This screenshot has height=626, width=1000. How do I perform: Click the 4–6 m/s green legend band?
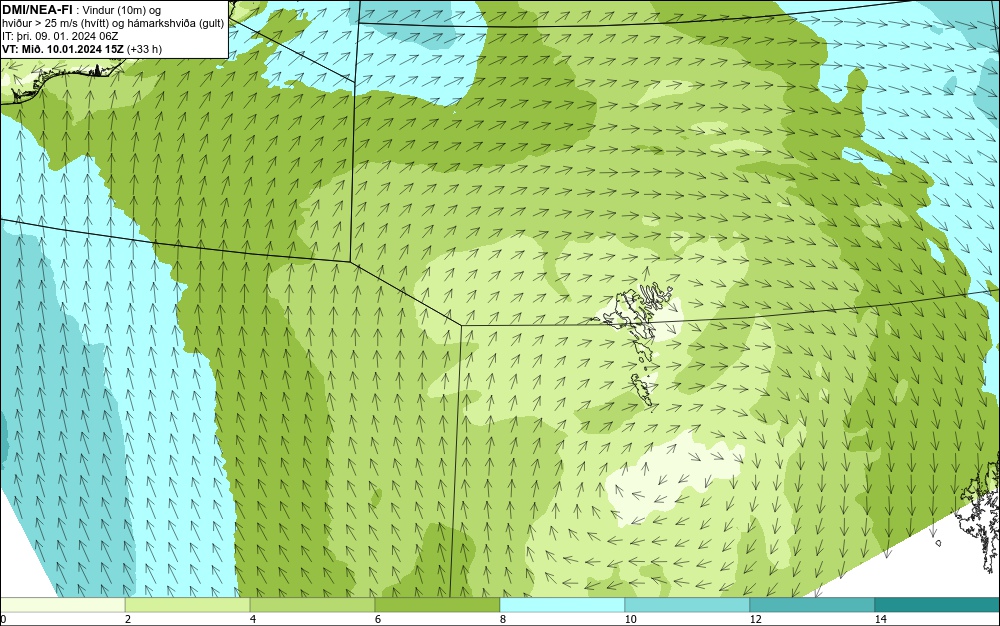point(312,604)
